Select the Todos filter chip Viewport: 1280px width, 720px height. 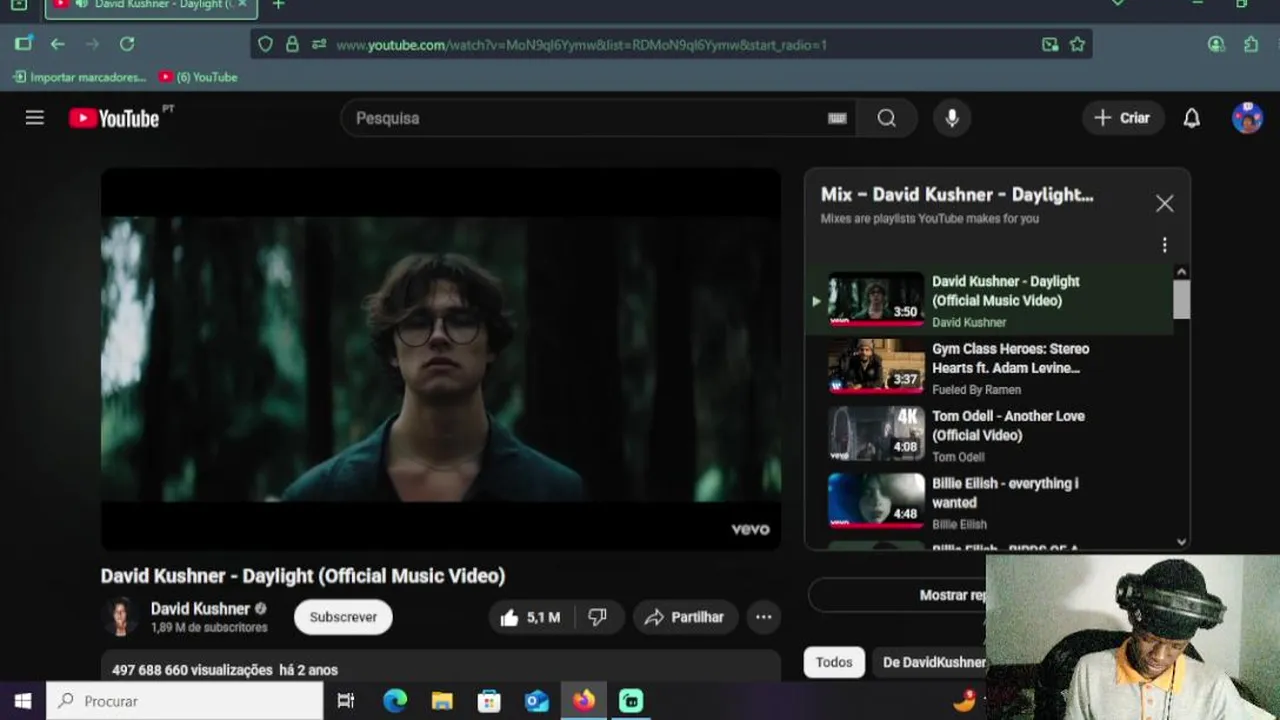point(834,662)
